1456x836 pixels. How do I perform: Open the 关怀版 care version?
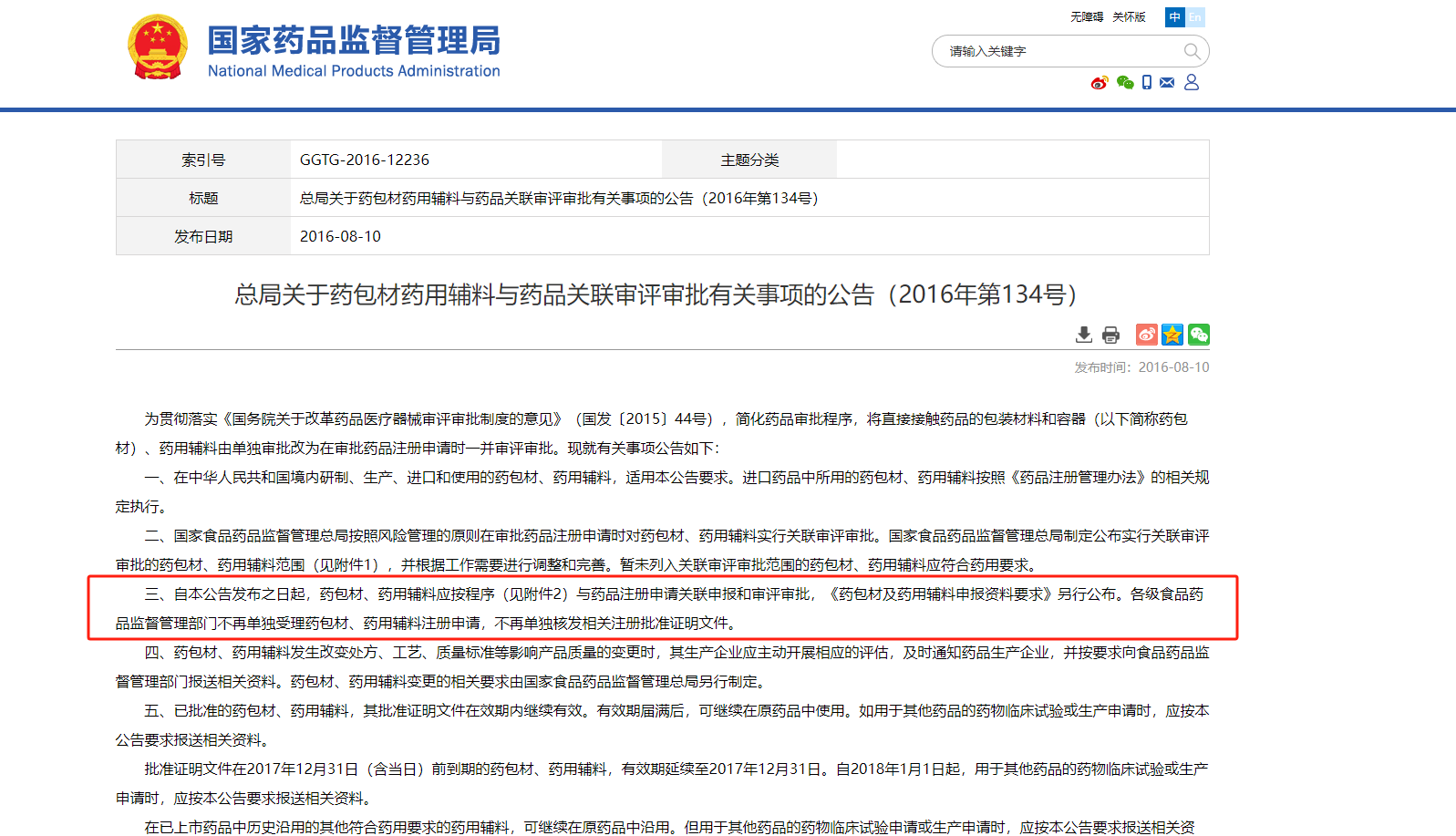coord(1129,17)
